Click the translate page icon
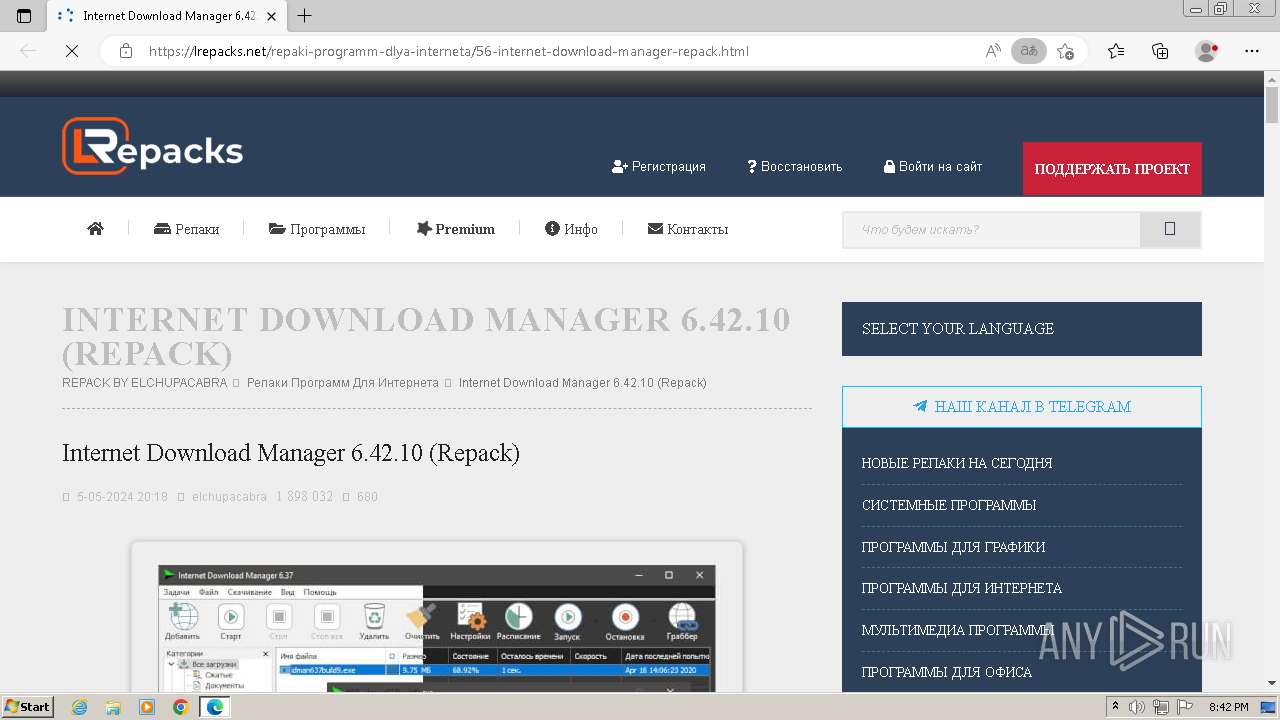This screenshot has width=1280, height=720. (1028, 51)
